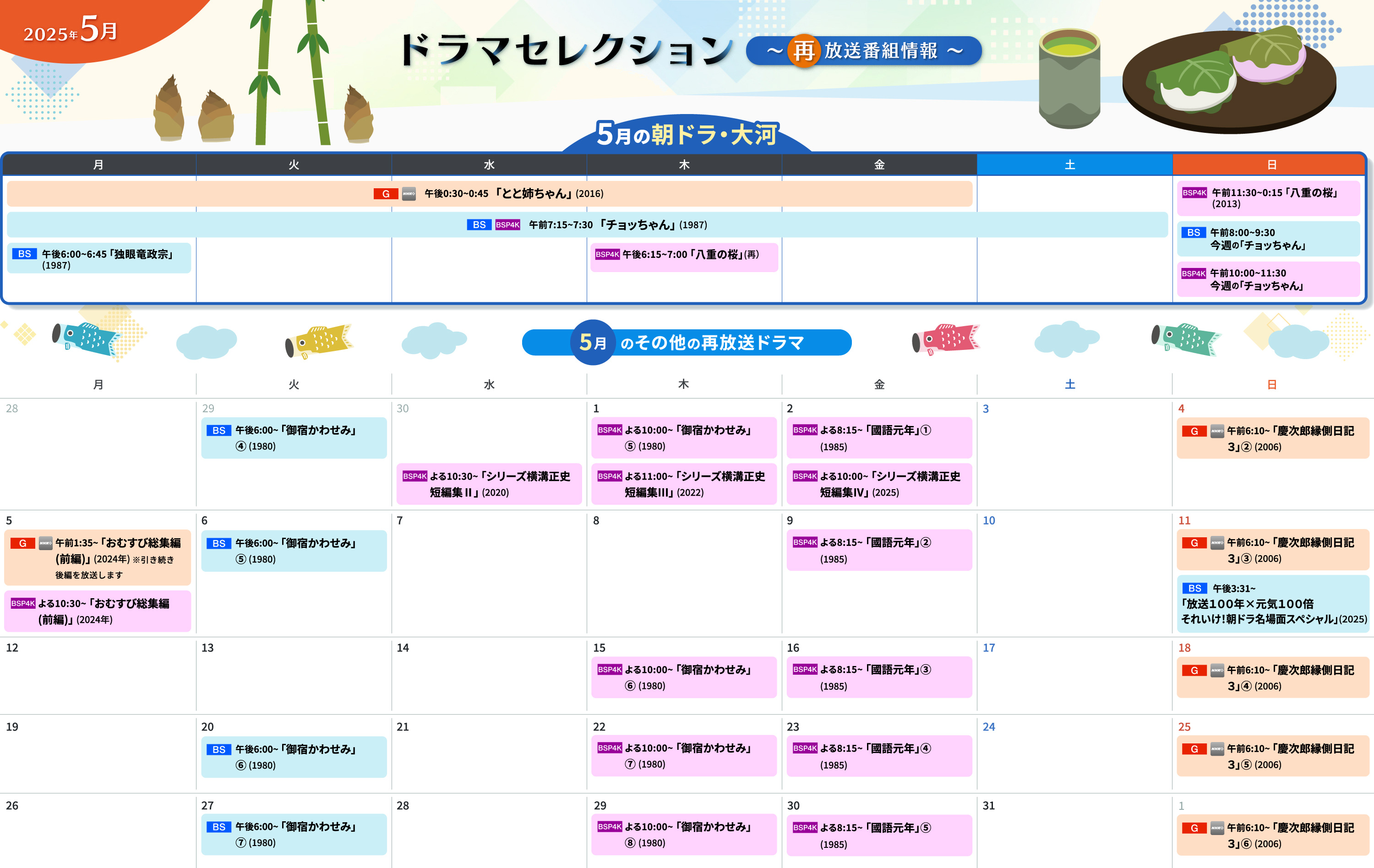Open the 午後6:15~7:00 八重の桜(再) entry
This screenshot has width=1374, height=868.
point(684,257)
